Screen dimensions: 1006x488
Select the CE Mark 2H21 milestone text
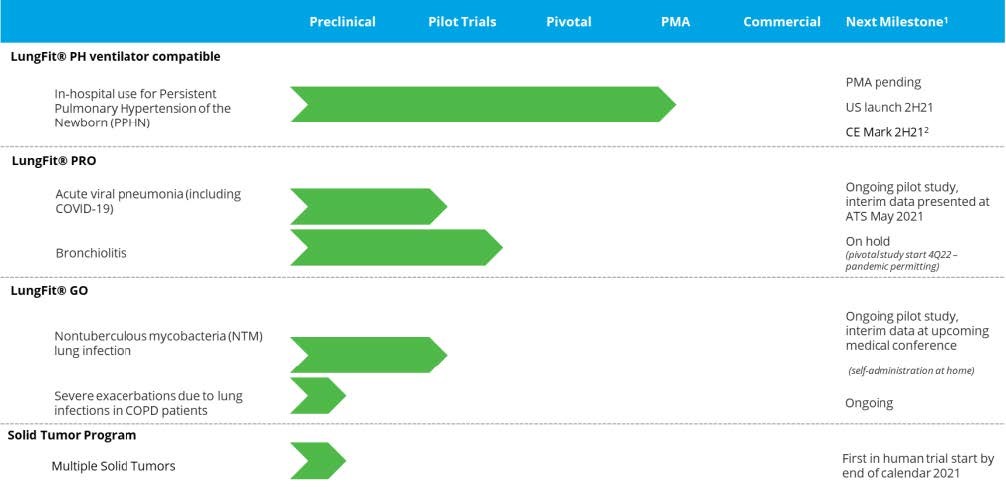click(x=889, y=131)
